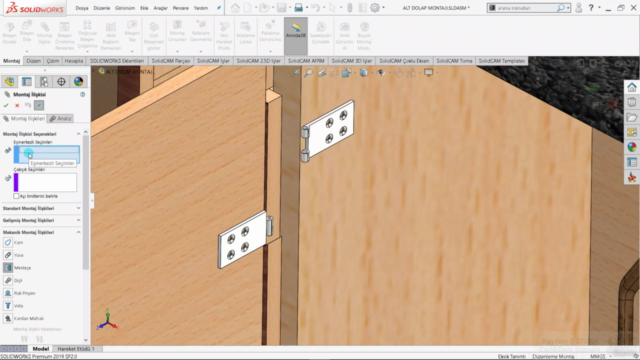This screenshot has width=640, height=360.
Task: Click the Bileşen Ekle ribbon command
Action: click(x=27, y=31)
